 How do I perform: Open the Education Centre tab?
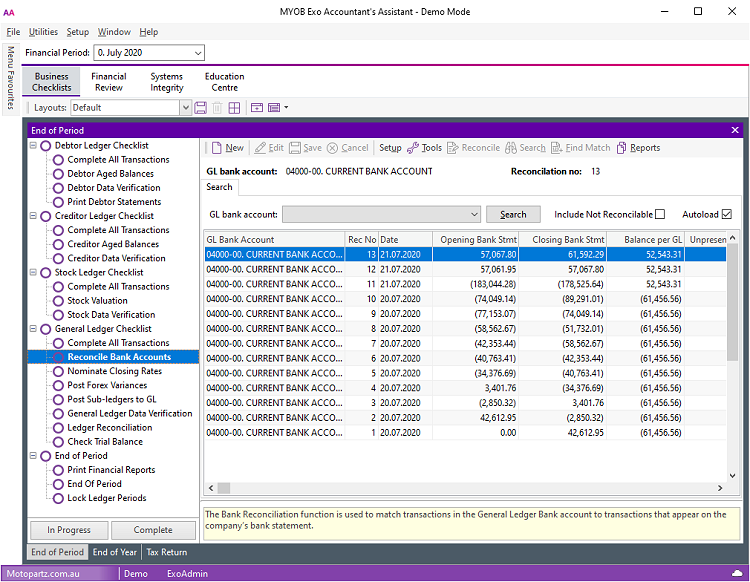tap(224, 82)
